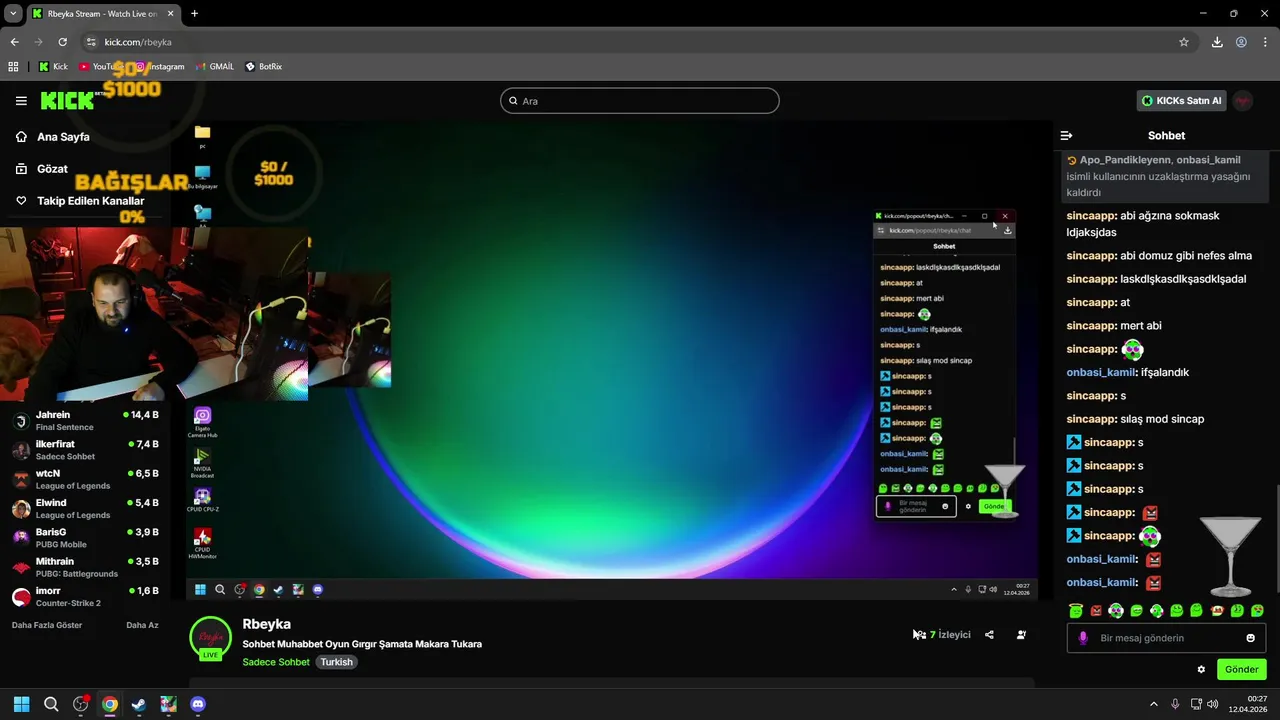
Task: Open the GMAİL bookmark
Action: [214, 67]
